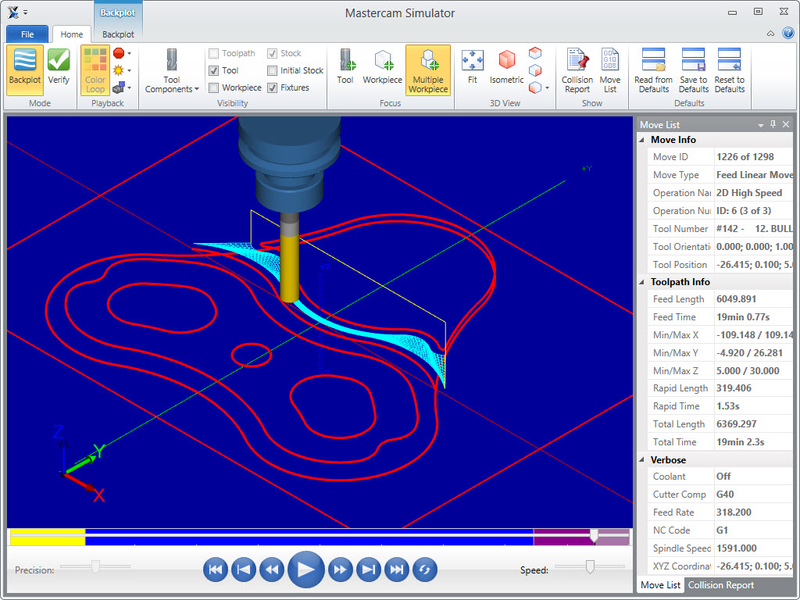The height and width of the screenshot is (600, 800).
Task: Select the Total Time value "19min 2.3s"
Action: click(740, 442)
